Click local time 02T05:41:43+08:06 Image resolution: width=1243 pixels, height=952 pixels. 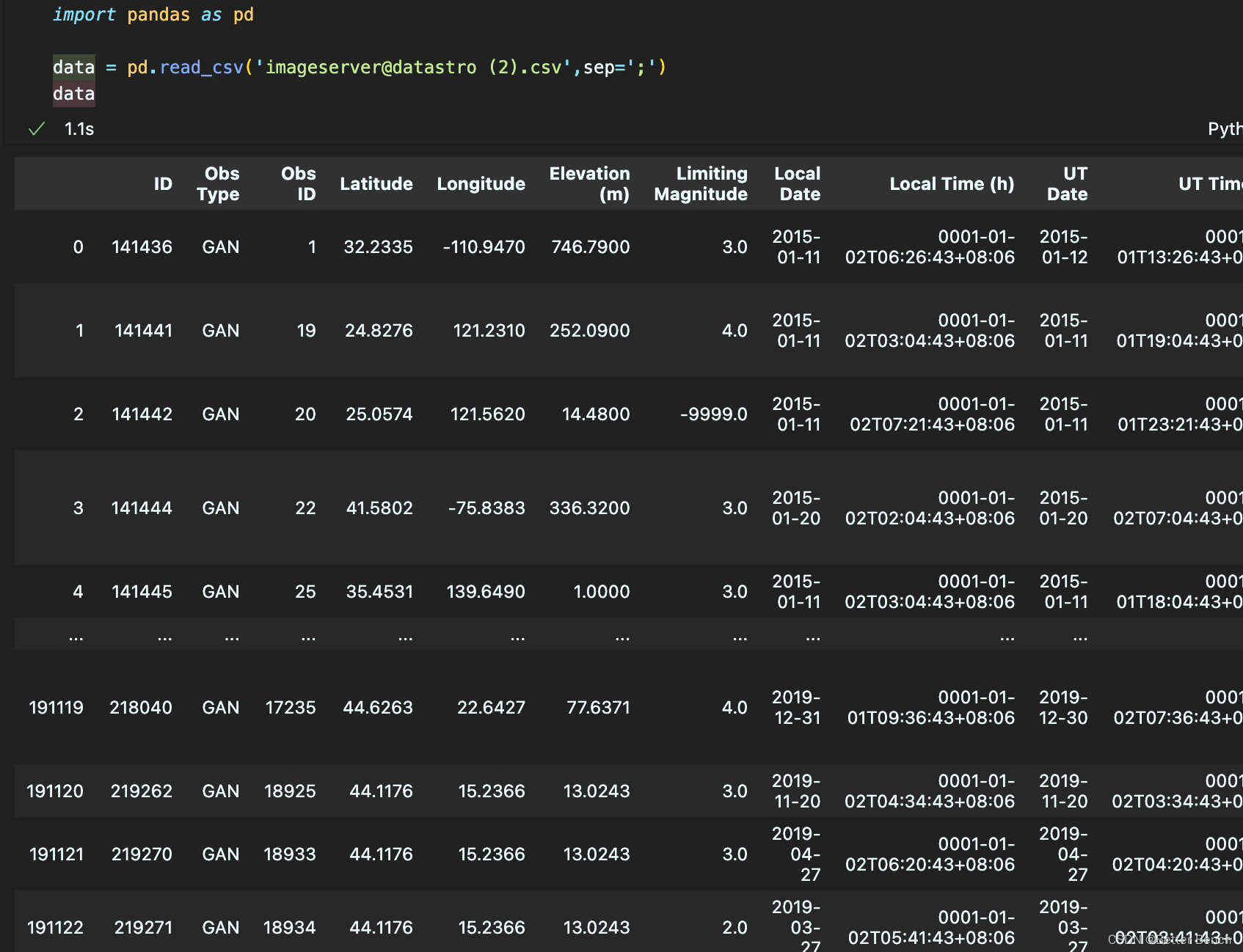[x=932, y=938]
